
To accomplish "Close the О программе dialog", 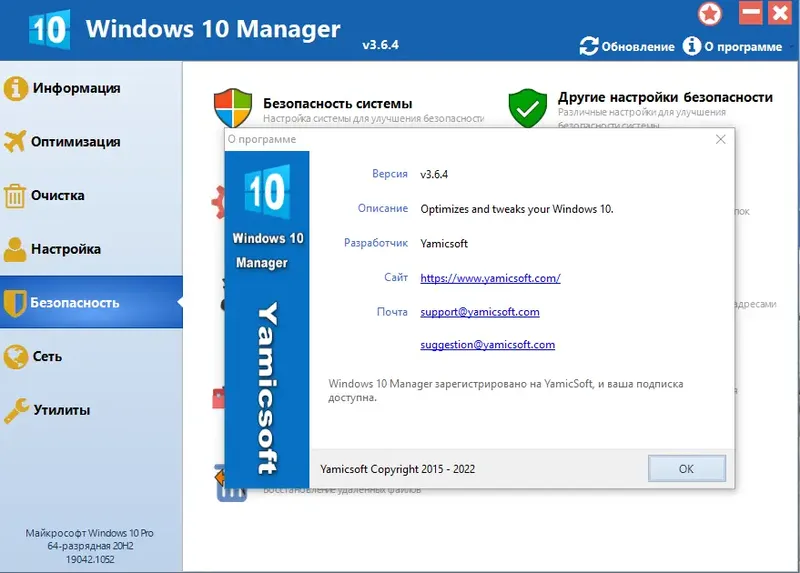I will point(720,139).
